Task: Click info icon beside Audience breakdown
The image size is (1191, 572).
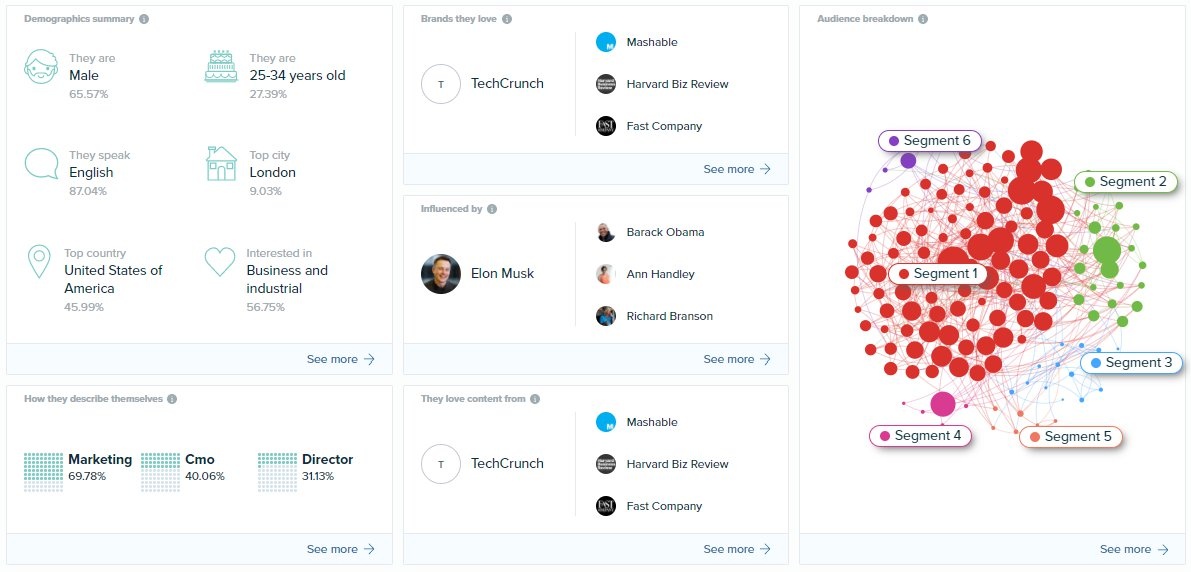Action: [x=923, y=19]
